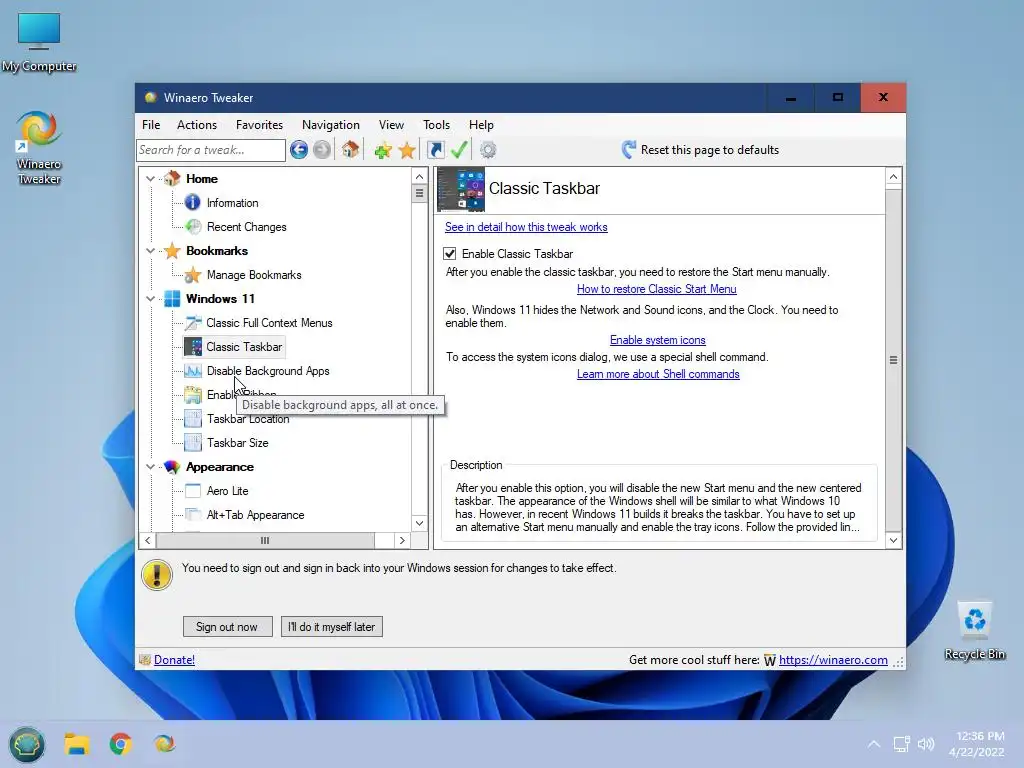Open Alt+Tab Appearance tweak

255,515
